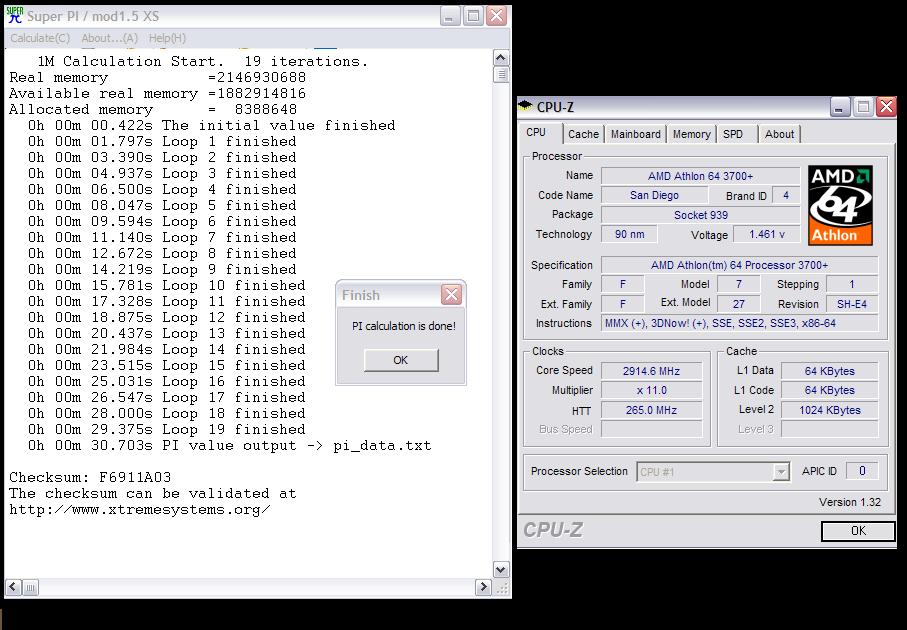
Task: Click the Code Name field San Diego
Action: pyautogui.click(x=654, y=196)
